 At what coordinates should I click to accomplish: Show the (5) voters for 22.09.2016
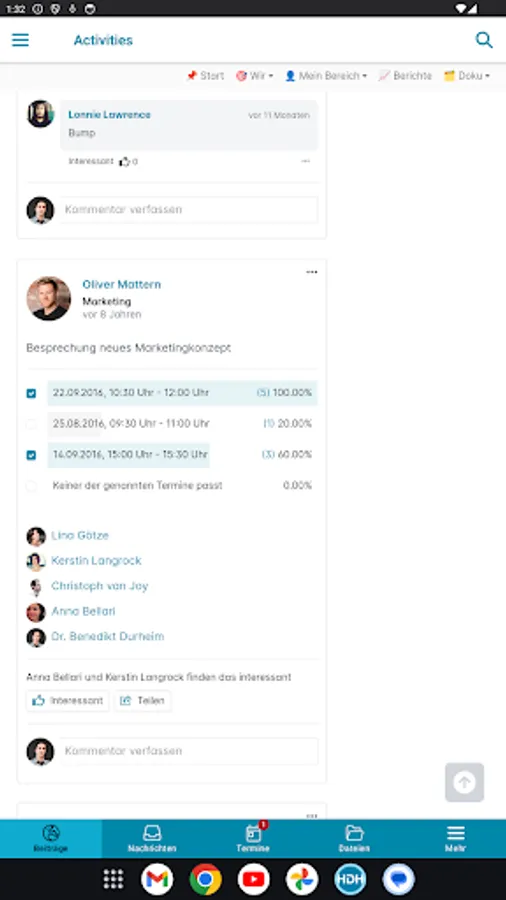(x=263, y=393)
